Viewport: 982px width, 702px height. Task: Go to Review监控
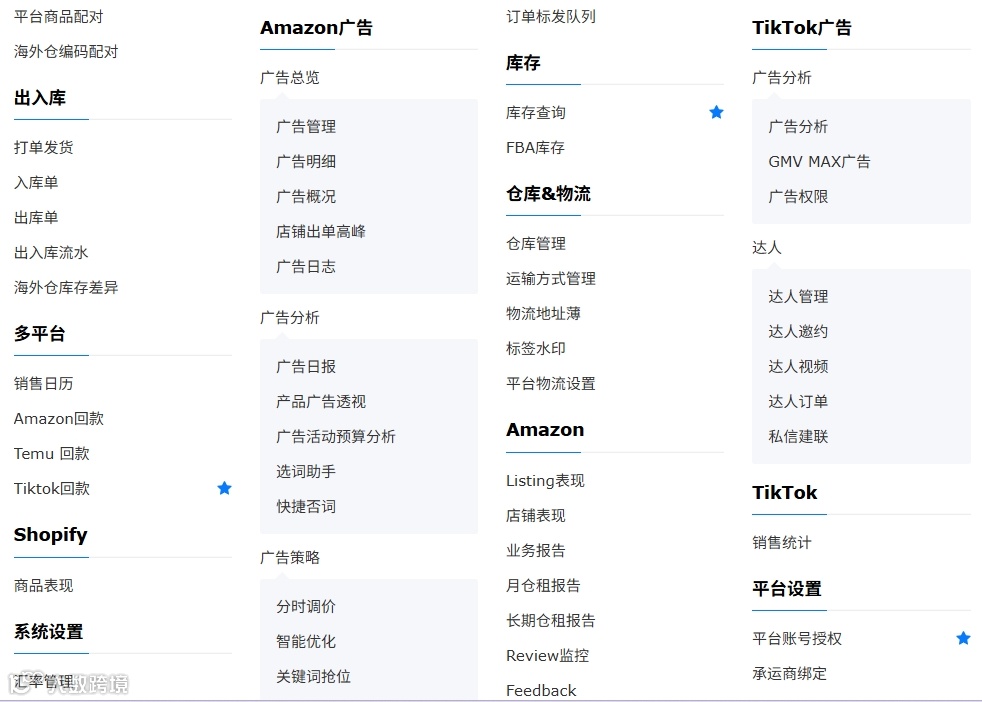pyautogui.click(x=547, y=656)
